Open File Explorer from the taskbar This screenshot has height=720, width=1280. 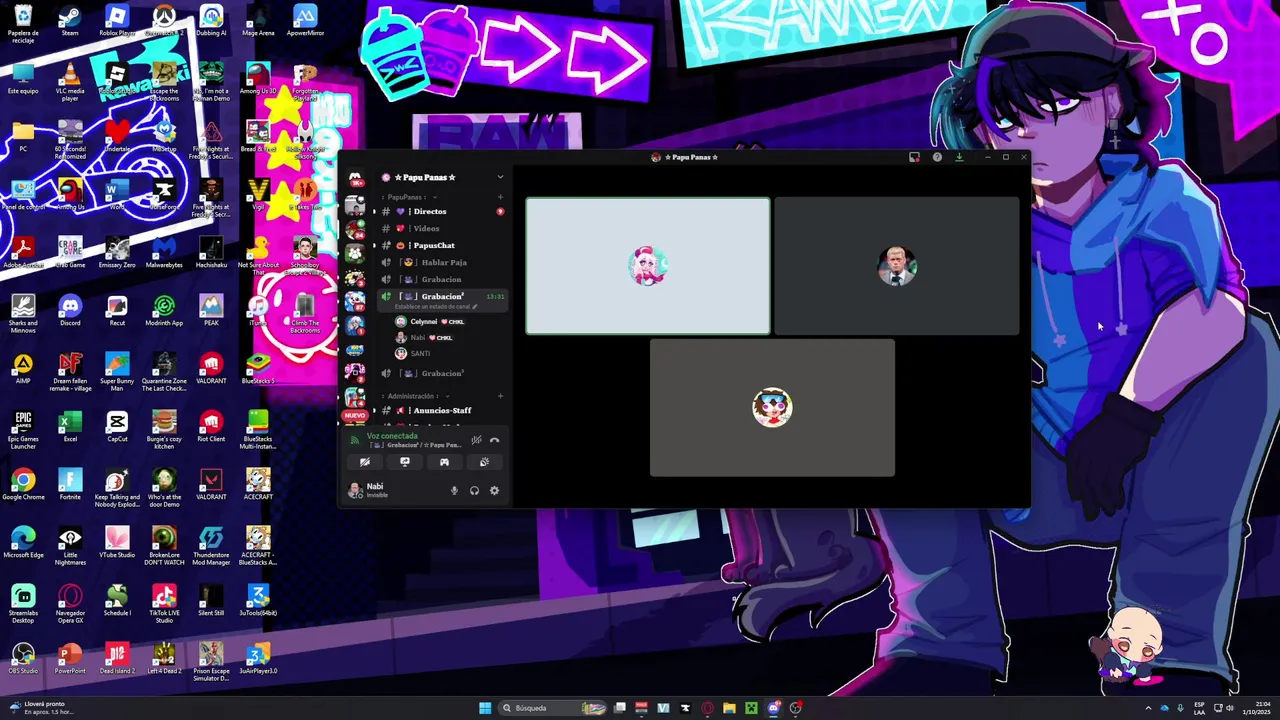729,708
